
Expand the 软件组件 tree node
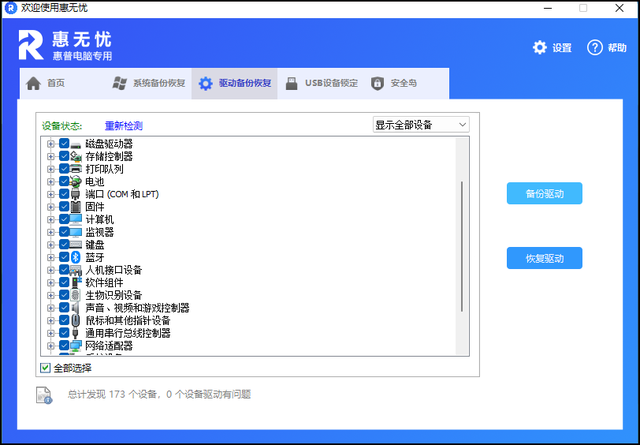point(51,283)
